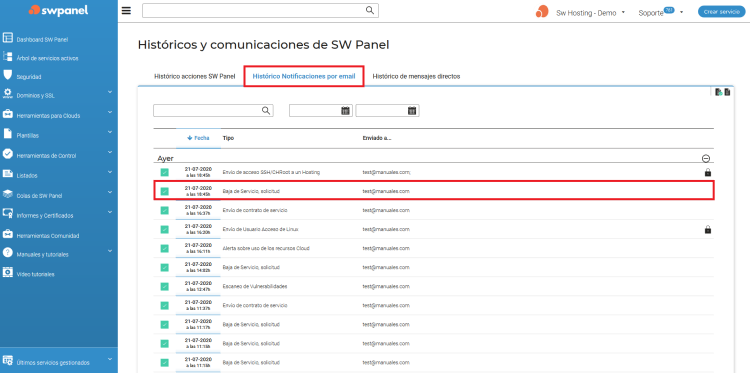Click the Plantillas document icon
Screen dimensions: 750x373
coord(8,134)
